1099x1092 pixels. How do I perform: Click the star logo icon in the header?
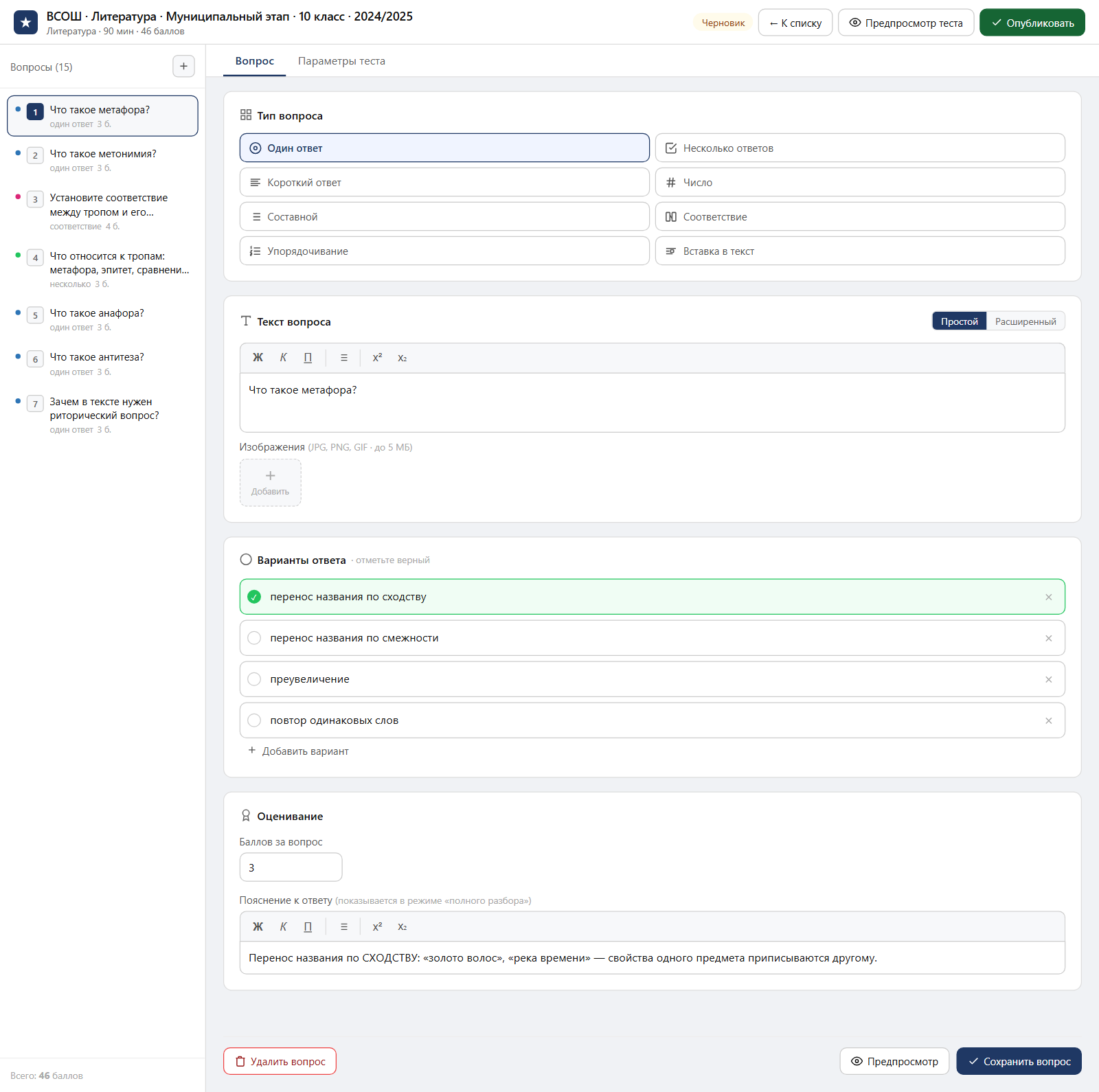pyautogui.click(x=25, y=23)
